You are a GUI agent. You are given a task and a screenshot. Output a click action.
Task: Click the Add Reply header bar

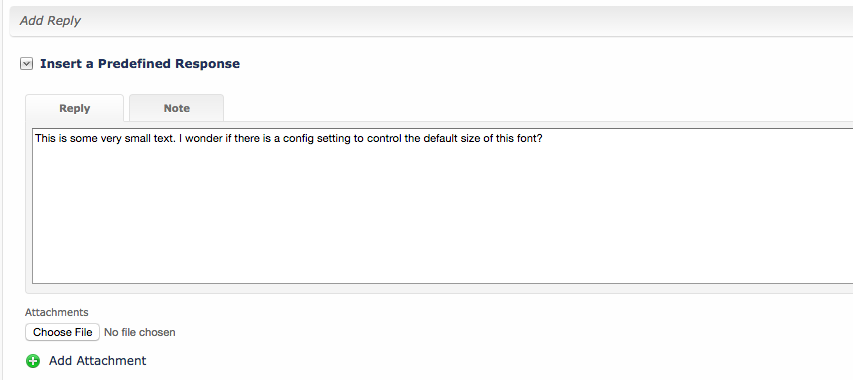click(431, 21)
